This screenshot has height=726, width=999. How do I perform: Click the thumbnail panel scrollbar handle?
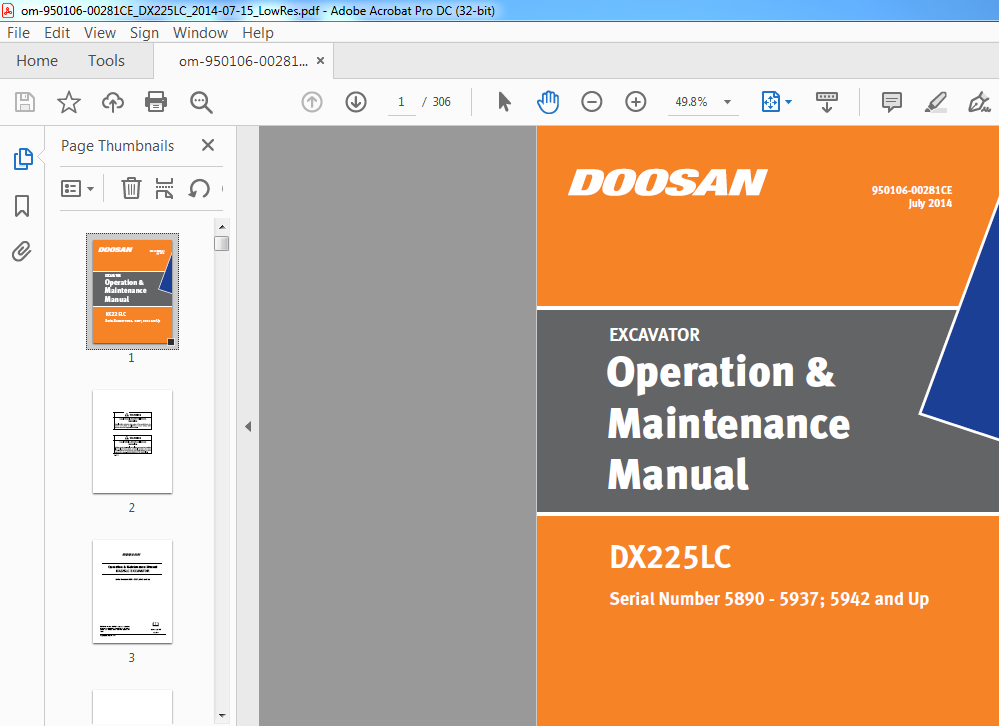(222, 243)
